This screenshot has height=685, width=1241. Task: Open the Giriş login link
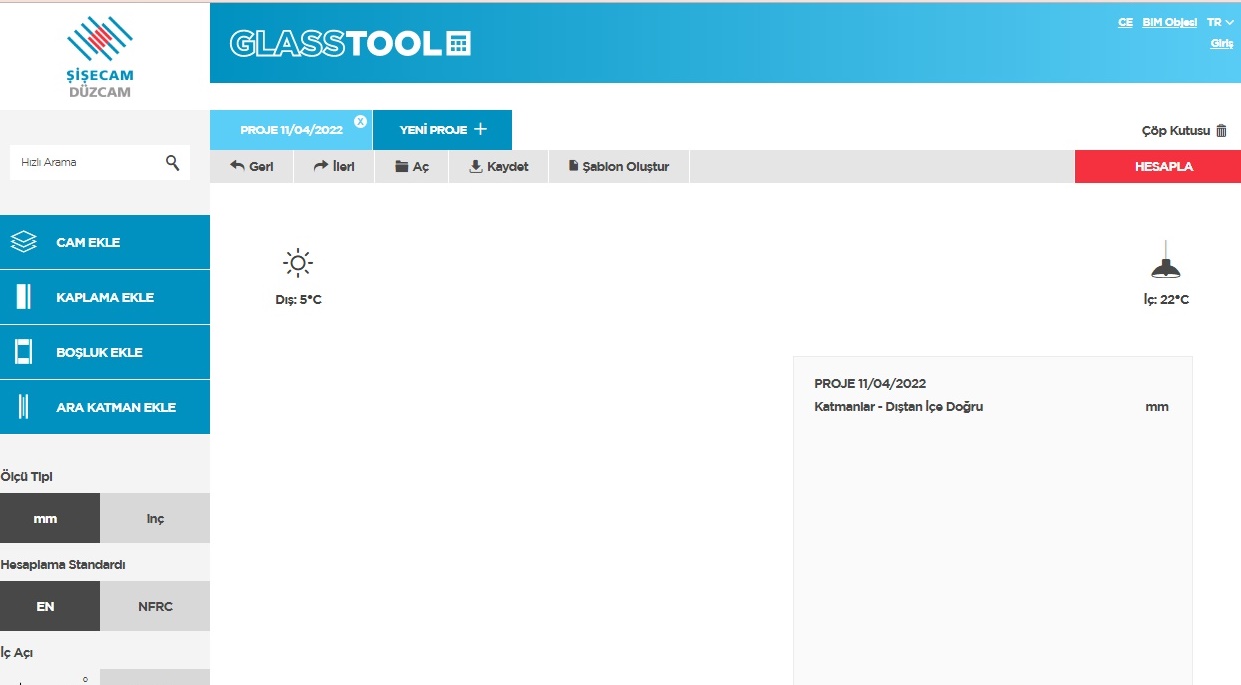click(x=1221, y=43)
